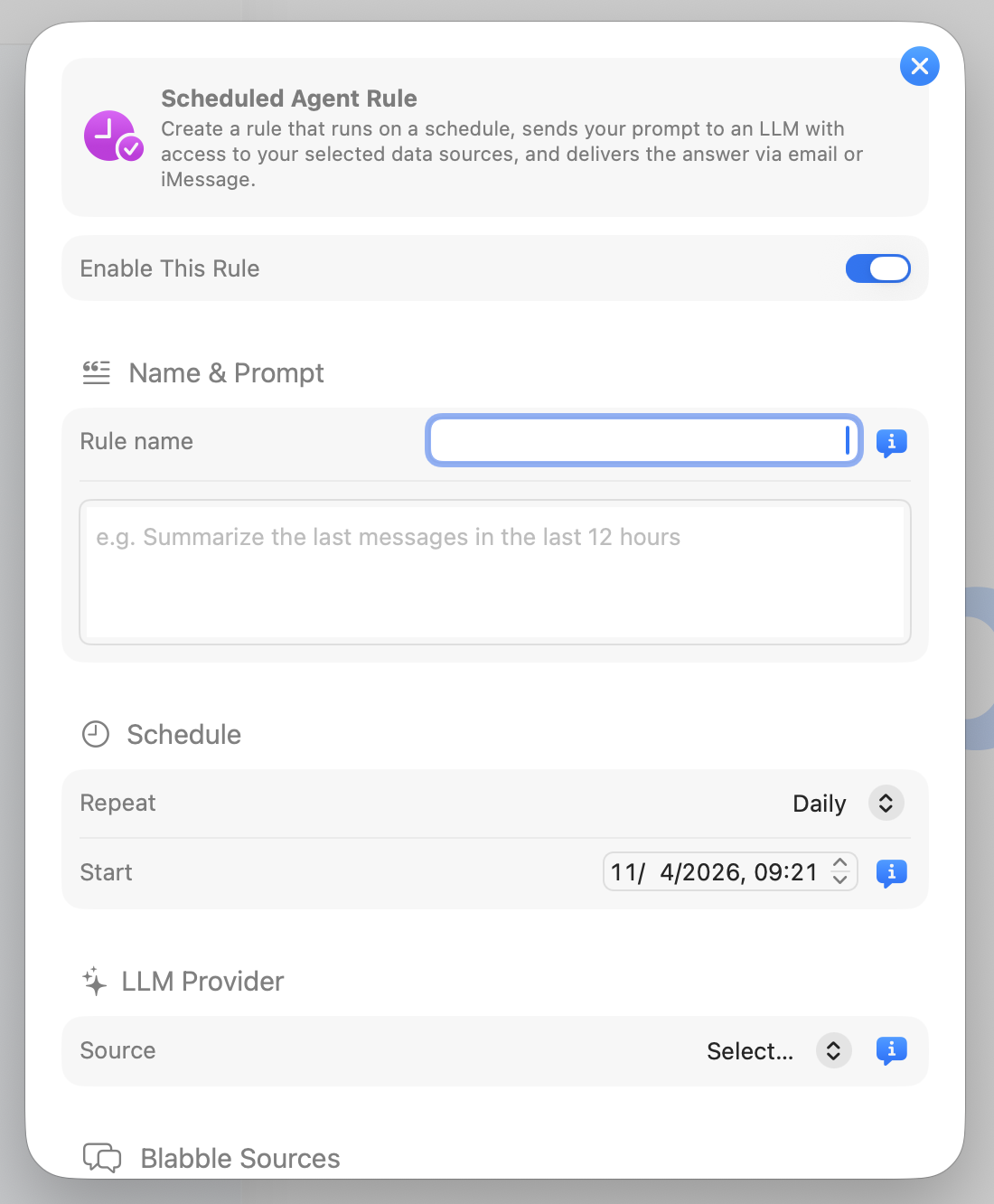Click the Name & Prompt section icon
Screen dimensions: 994x1204
point(96,372)
